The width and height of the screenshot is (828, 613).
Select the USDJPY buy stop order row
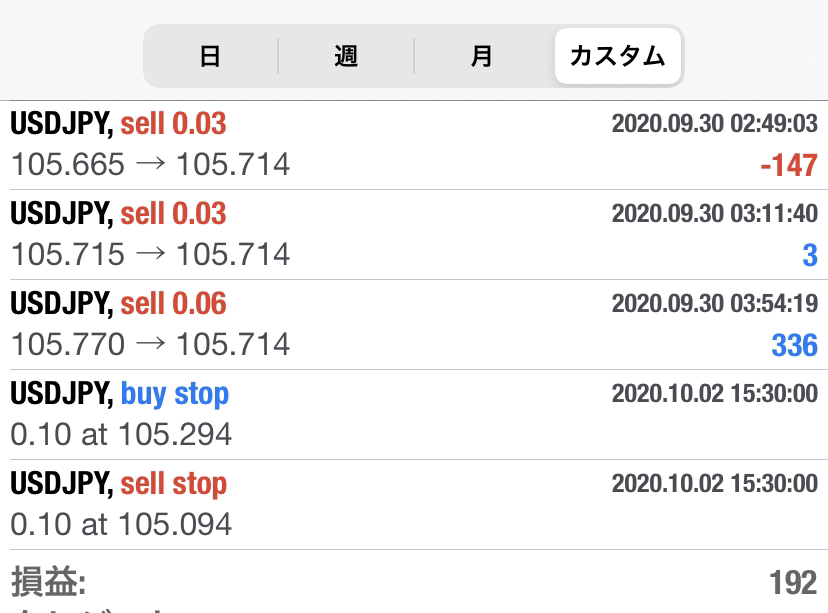coord(414,414)
